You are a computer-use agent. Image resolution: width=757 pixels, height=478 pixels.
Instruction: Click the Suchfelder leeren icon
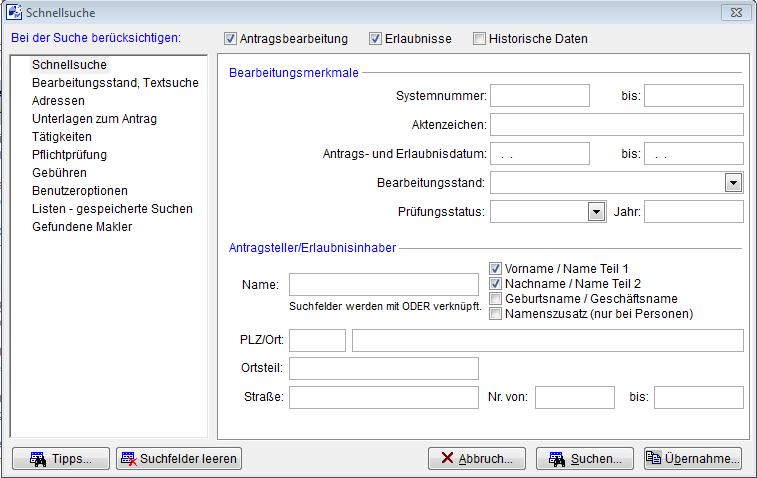point(128,459)
